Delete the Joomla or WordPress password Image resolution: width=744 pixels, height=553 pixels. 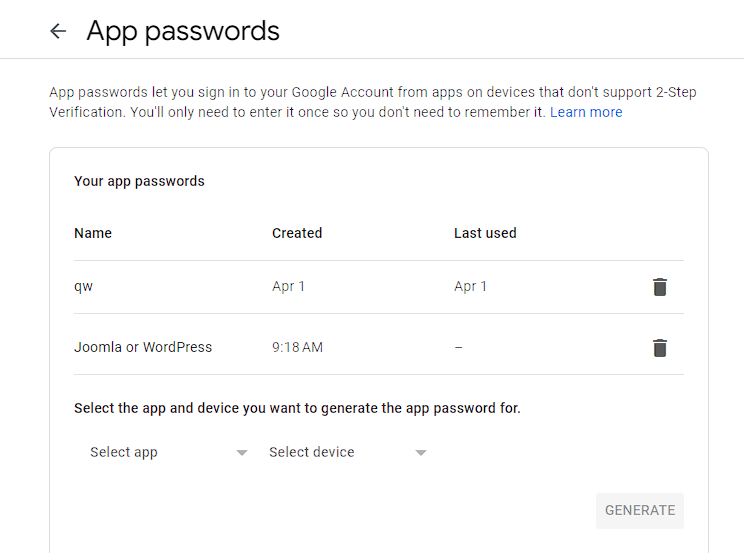[x=659, y=348]
